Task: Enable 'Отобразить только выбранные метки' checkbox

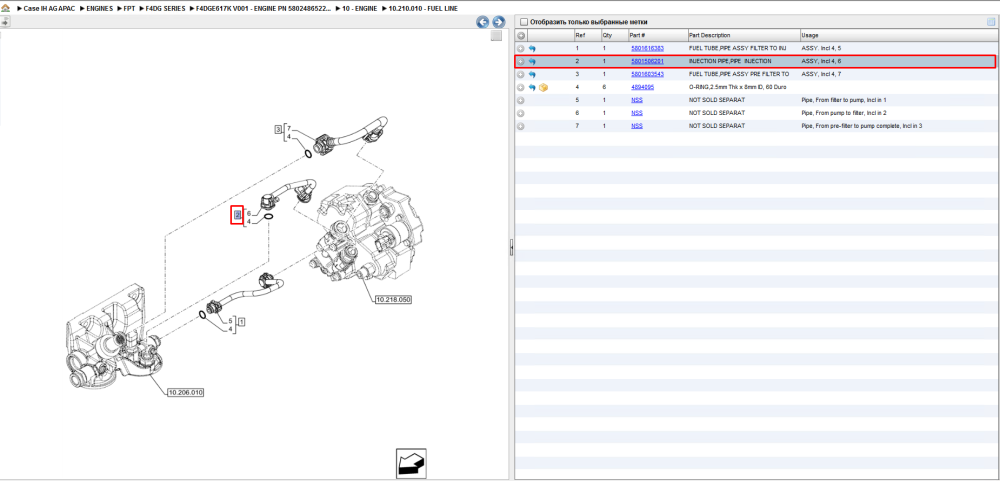Action: point(524,22)
